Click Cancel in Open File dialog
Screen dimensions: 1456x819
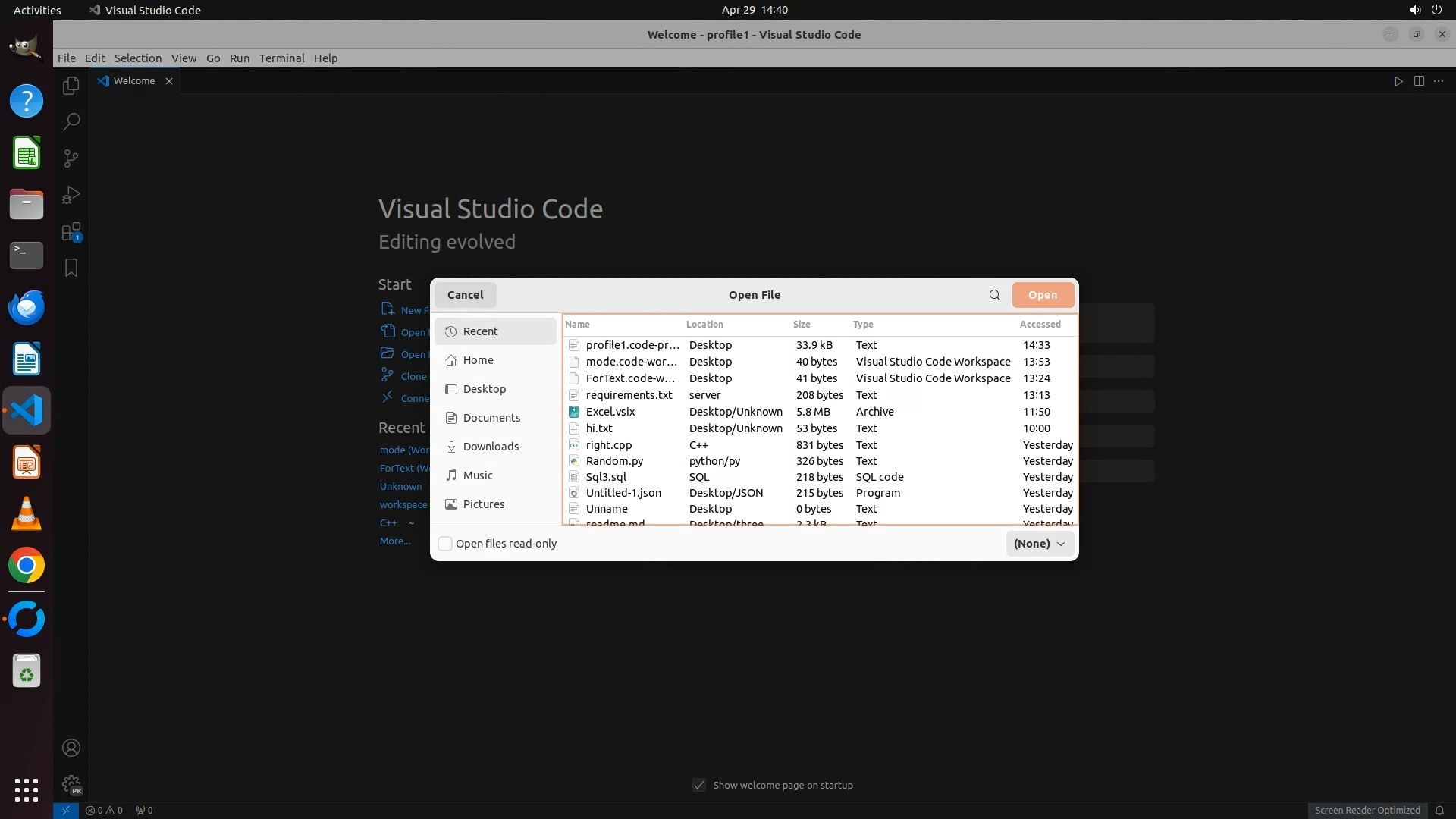click(x=465, y=295)
